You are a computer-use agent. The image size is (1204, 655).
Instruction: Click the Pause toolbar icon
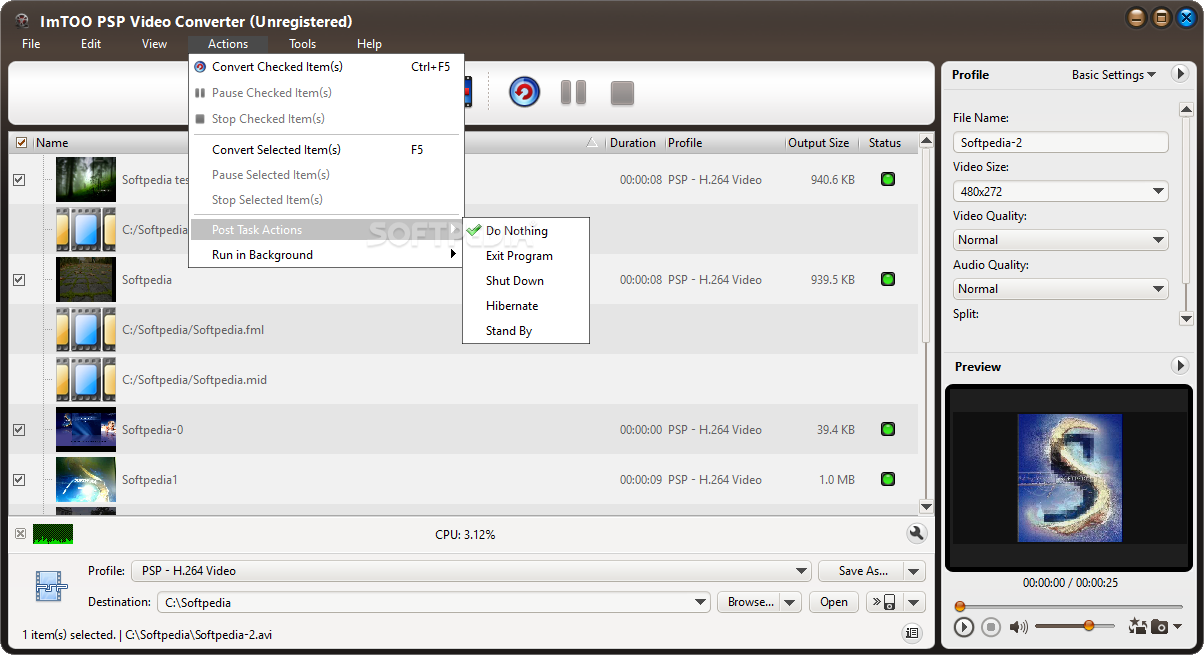pos(573,93)
